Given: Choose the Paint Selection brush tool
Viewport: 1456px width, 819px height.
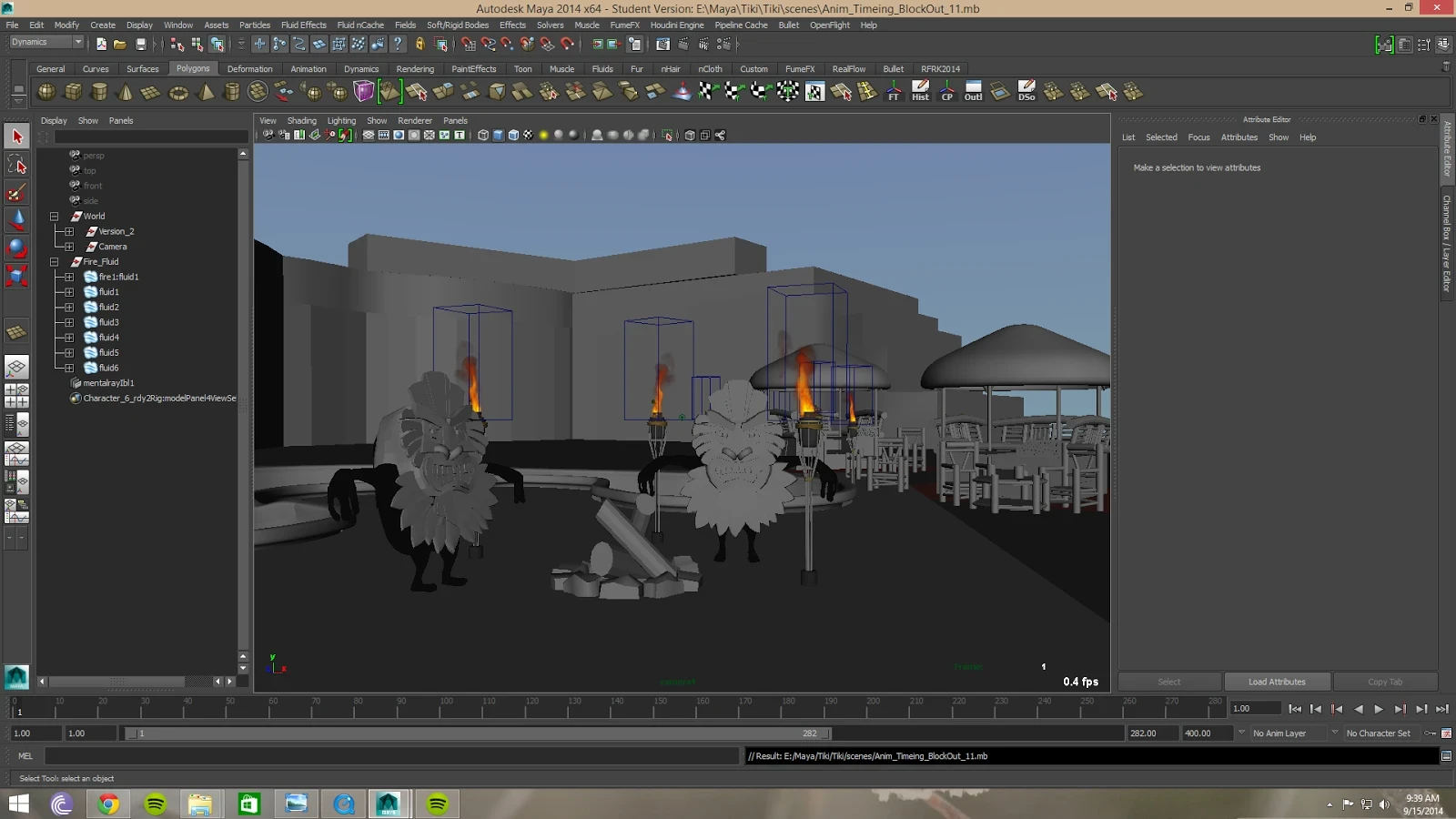Looking at the screenshot, I should point(16,193).
